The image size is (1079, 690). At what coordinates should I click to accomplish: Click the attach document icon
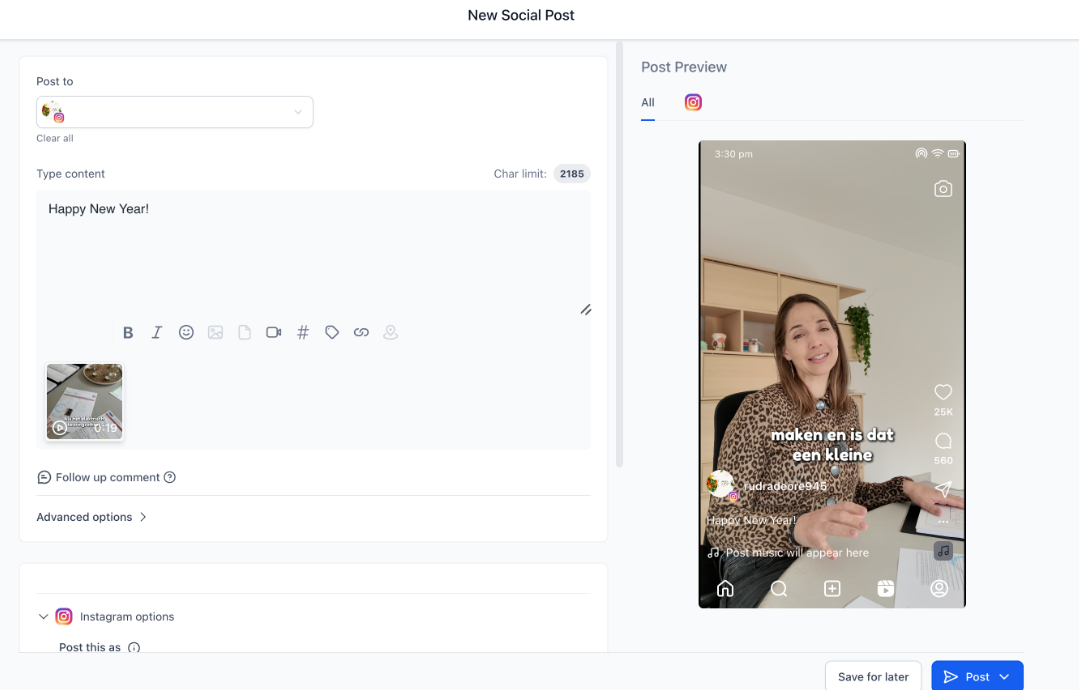tap(244, 333)
